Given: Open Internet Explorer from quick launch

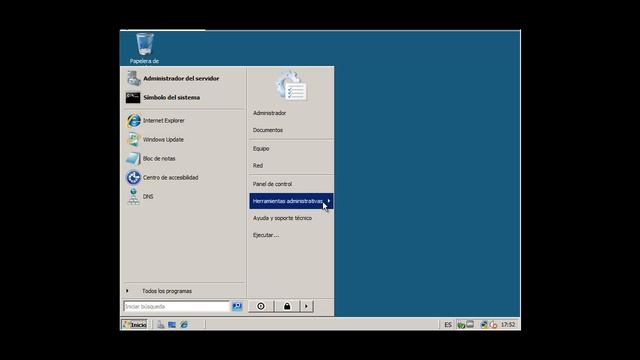Looking at the screenshot, I should pyautogui.click(x=184, y=325).
